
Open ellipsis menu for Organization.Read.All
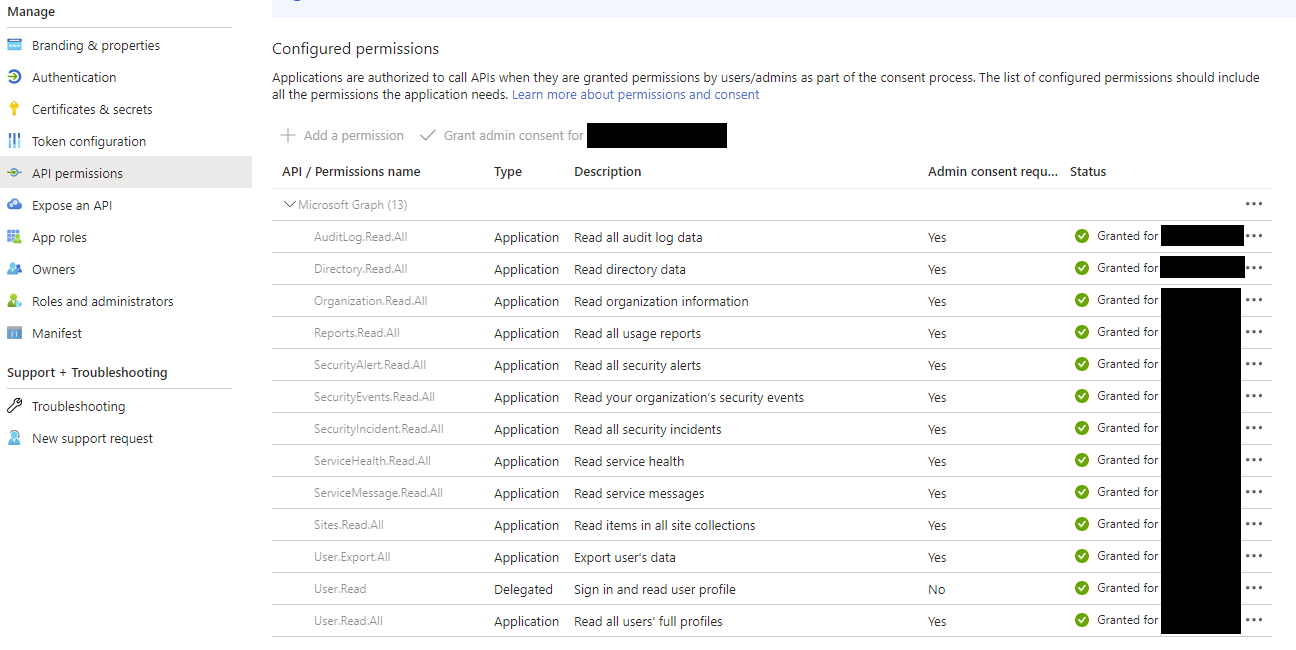[x=1254, y=300]
